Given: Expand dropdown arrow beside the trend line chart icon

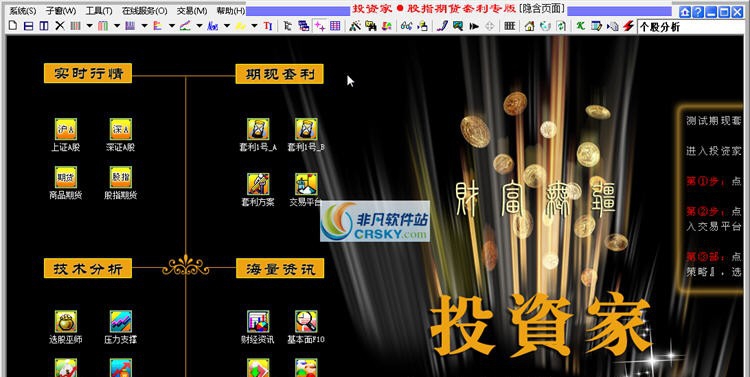Looking at the screenshot, I should click(x=199, y=26).
